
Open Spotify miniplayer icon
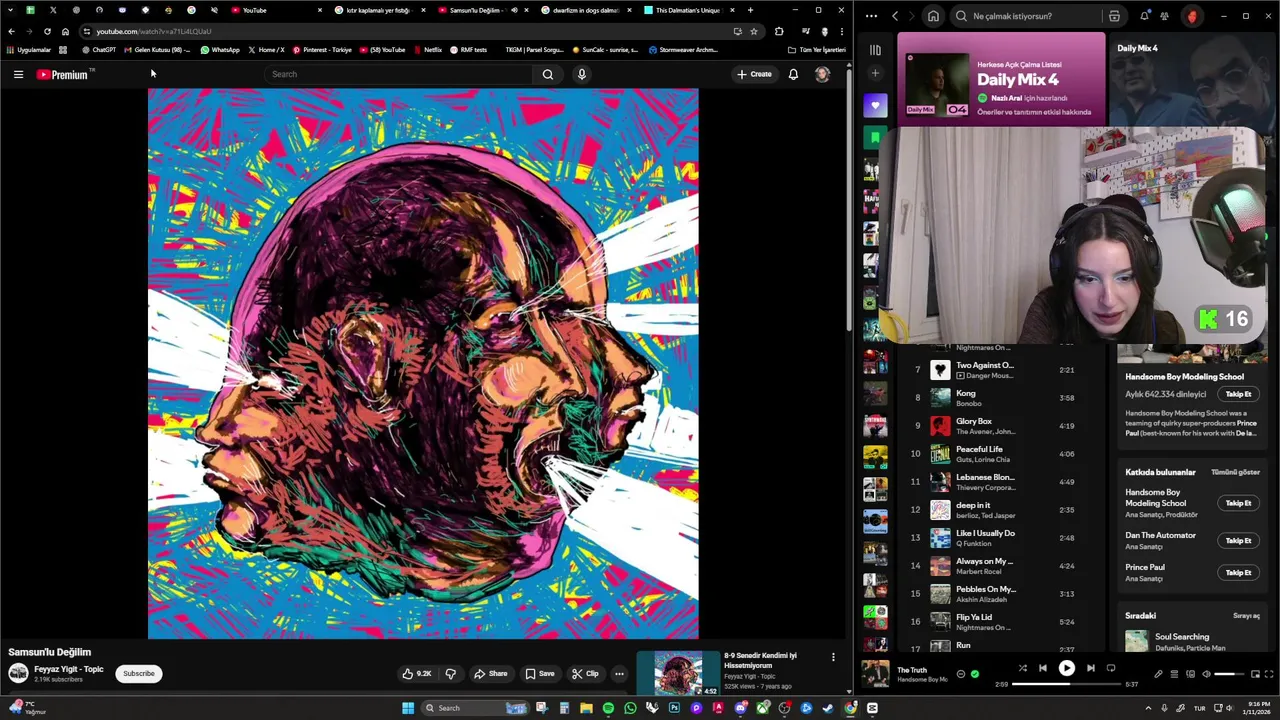point(1257,674)
